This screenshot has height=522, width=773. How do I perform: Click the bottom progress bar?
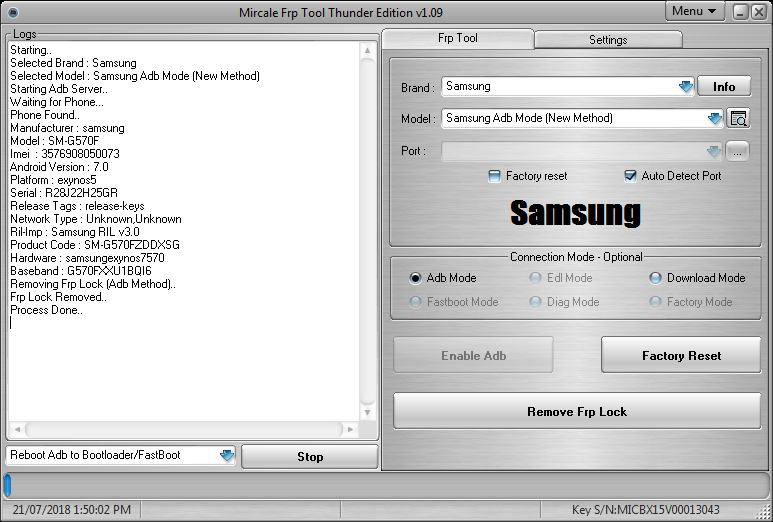click(386, 485)
